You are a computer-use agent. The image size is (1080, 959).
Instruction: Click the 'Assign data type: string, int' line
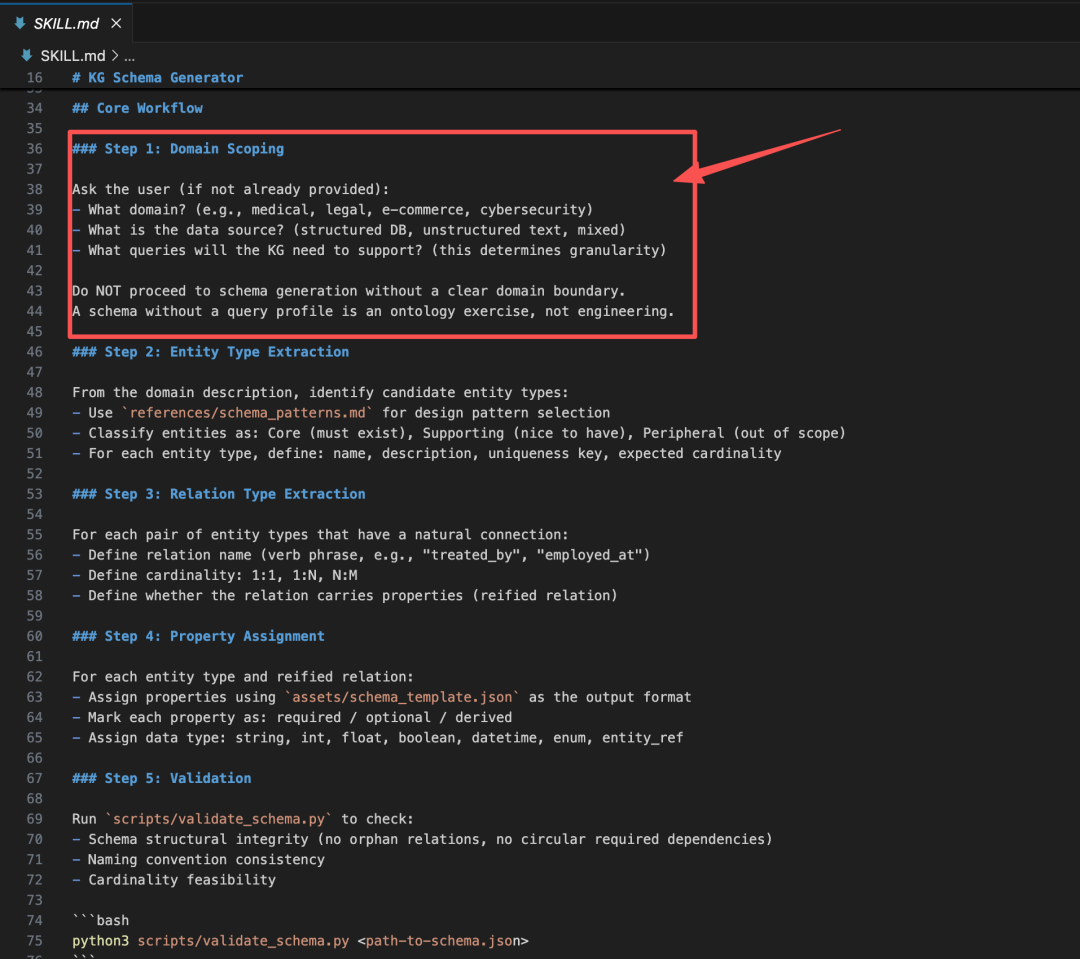click(378, 738)
